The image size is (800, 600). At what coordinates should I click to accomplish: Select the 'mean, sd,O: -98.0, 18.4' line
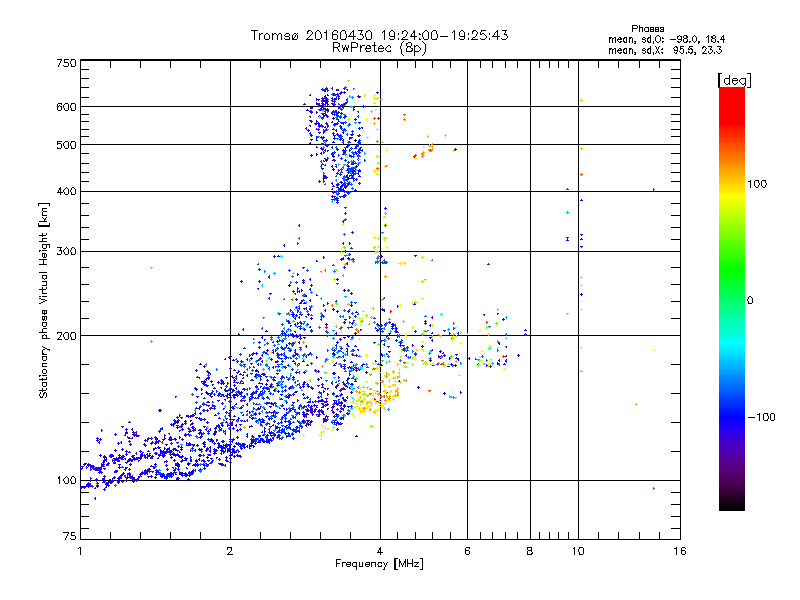pyautogui.click(x=666, y=39)
